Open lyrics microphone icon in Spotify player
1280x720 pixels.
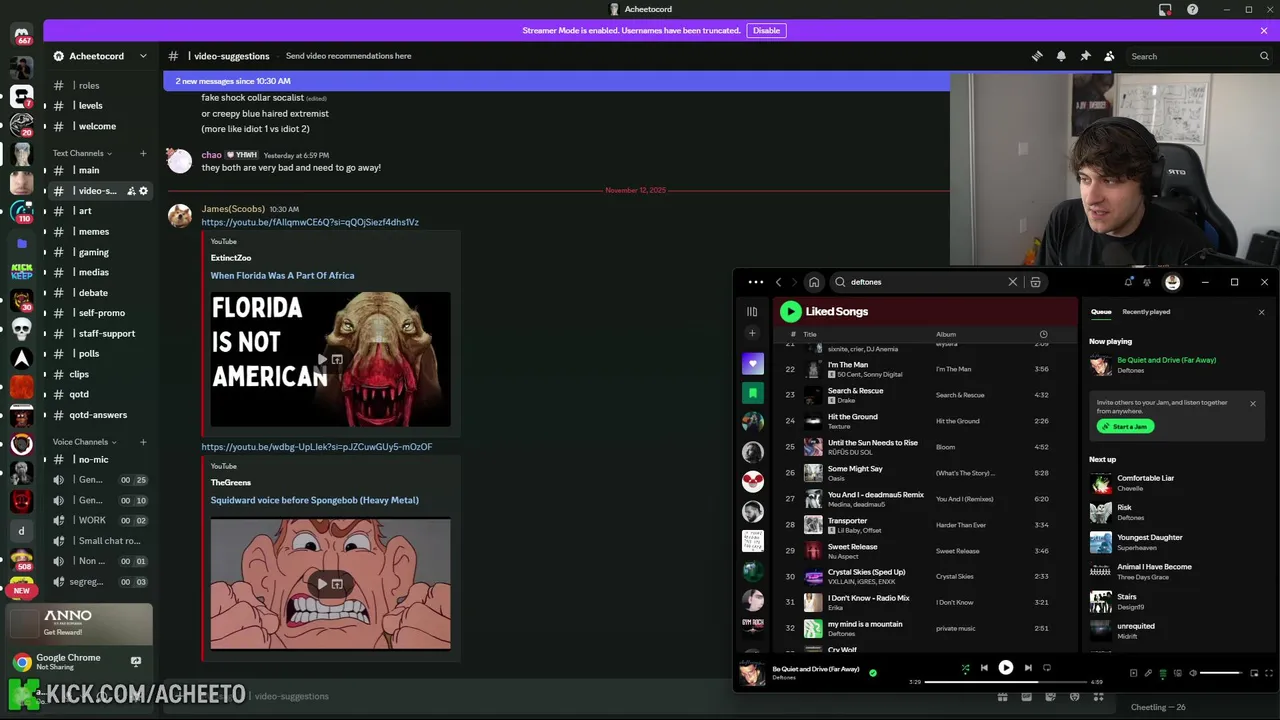click(1148, 673)
